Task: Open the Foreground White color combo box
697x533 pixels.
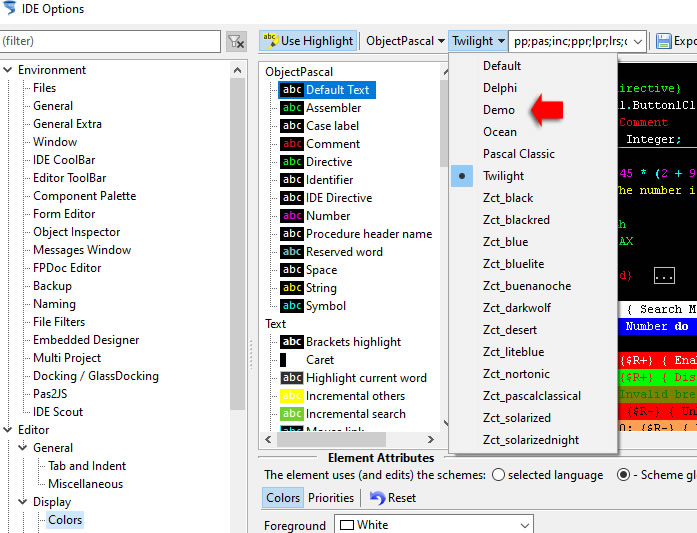Action: (x=433, y=525)
